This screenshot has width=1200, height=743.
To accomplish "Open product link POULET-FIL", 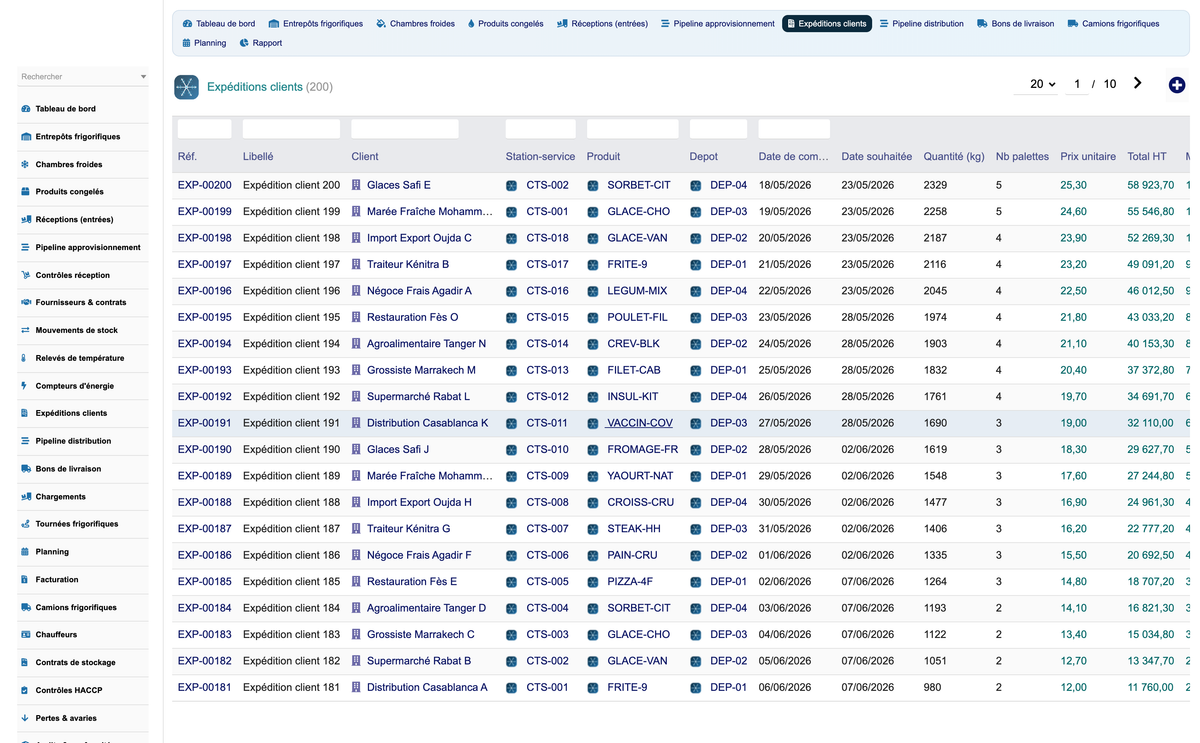I will [637, 318].
